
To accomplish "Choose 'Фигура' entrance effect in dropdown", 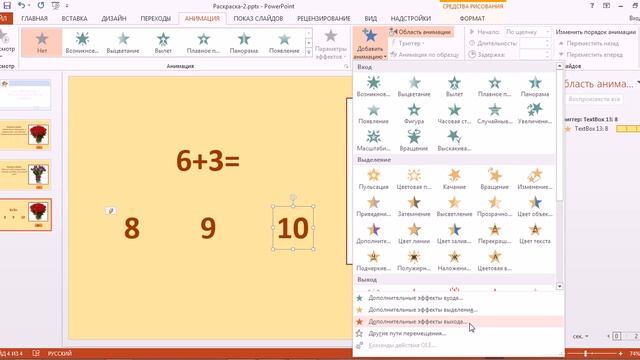I will pyautogui.click(x=414, y=113).
